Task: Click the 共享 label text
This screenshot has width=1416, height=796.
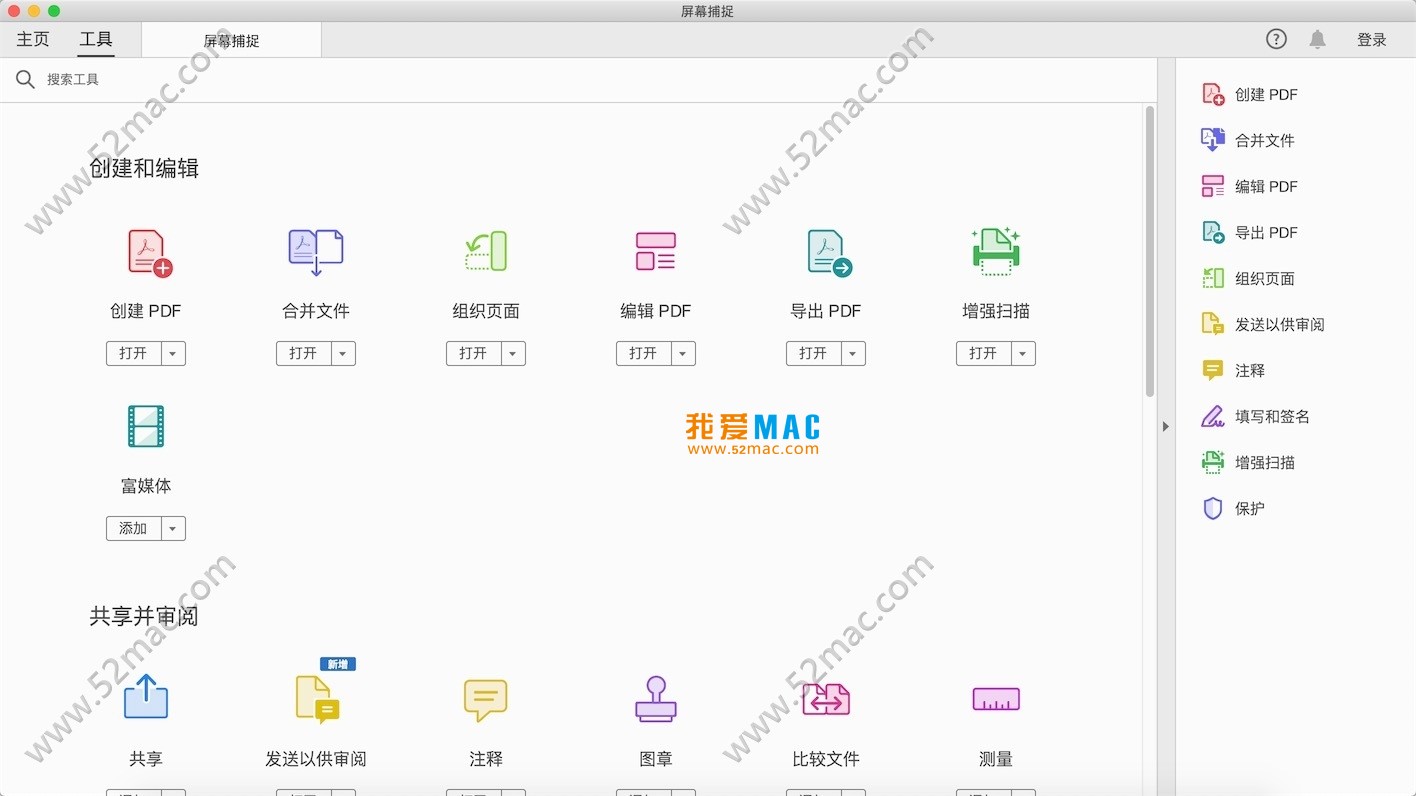Action: pos(146,759)
